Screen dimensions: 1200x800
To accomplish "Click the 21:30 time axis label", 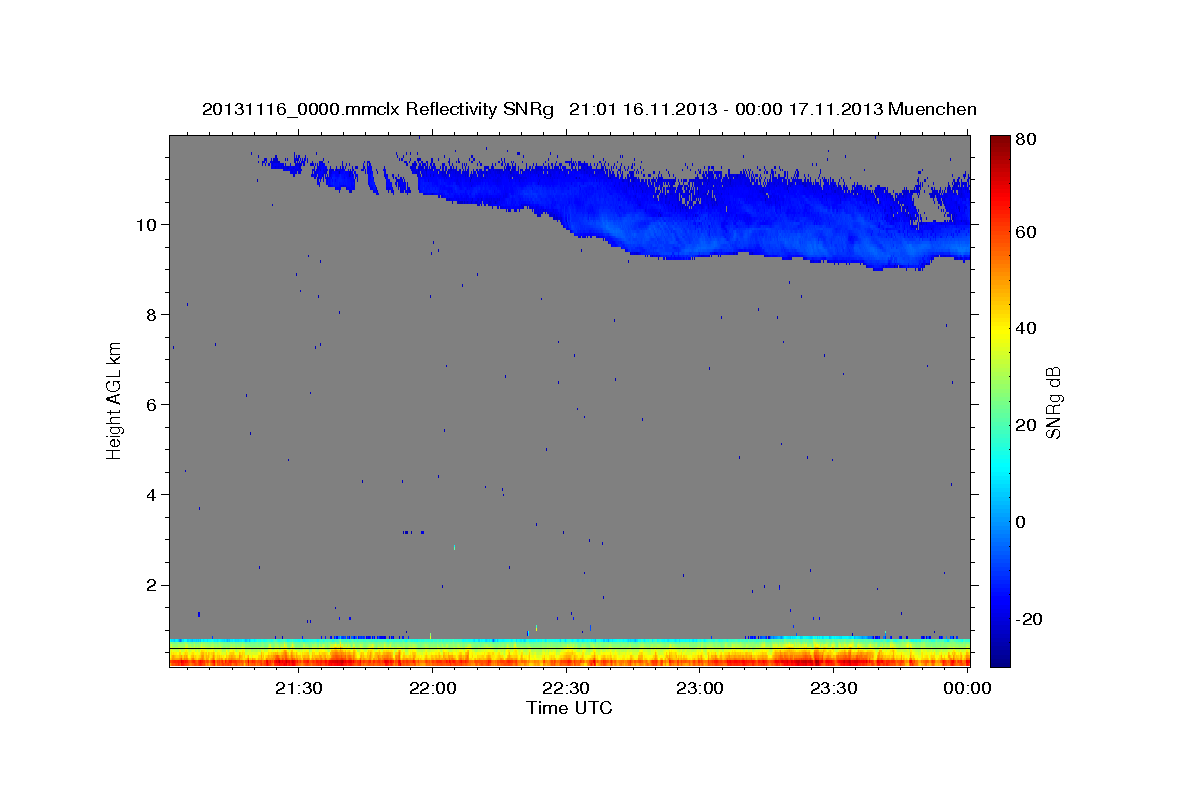I will tap(299, 688).
